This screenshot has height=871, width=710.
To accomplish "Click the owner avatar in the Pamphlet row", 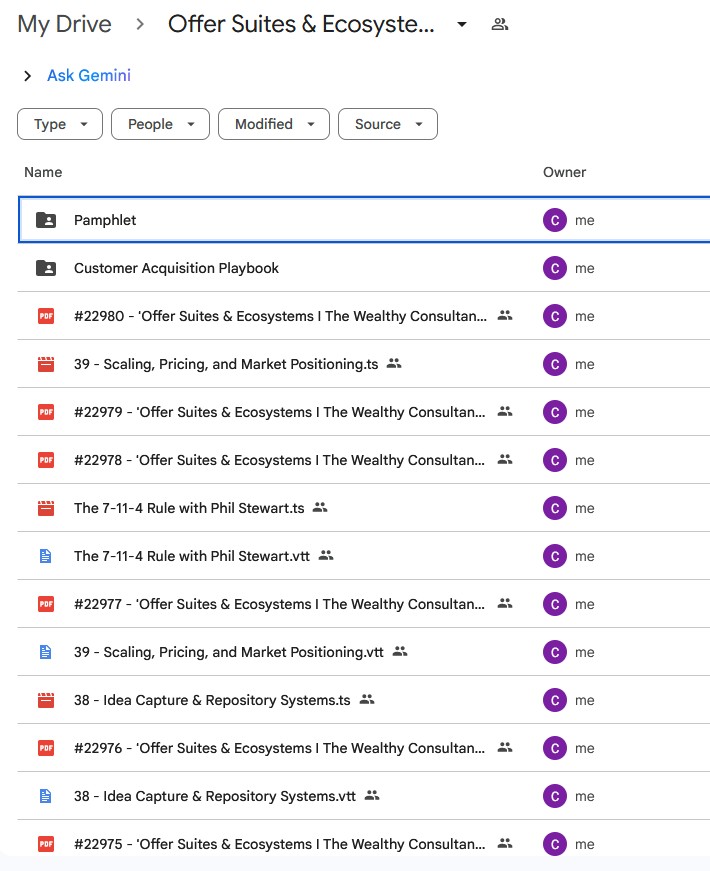I will point(554,220).
